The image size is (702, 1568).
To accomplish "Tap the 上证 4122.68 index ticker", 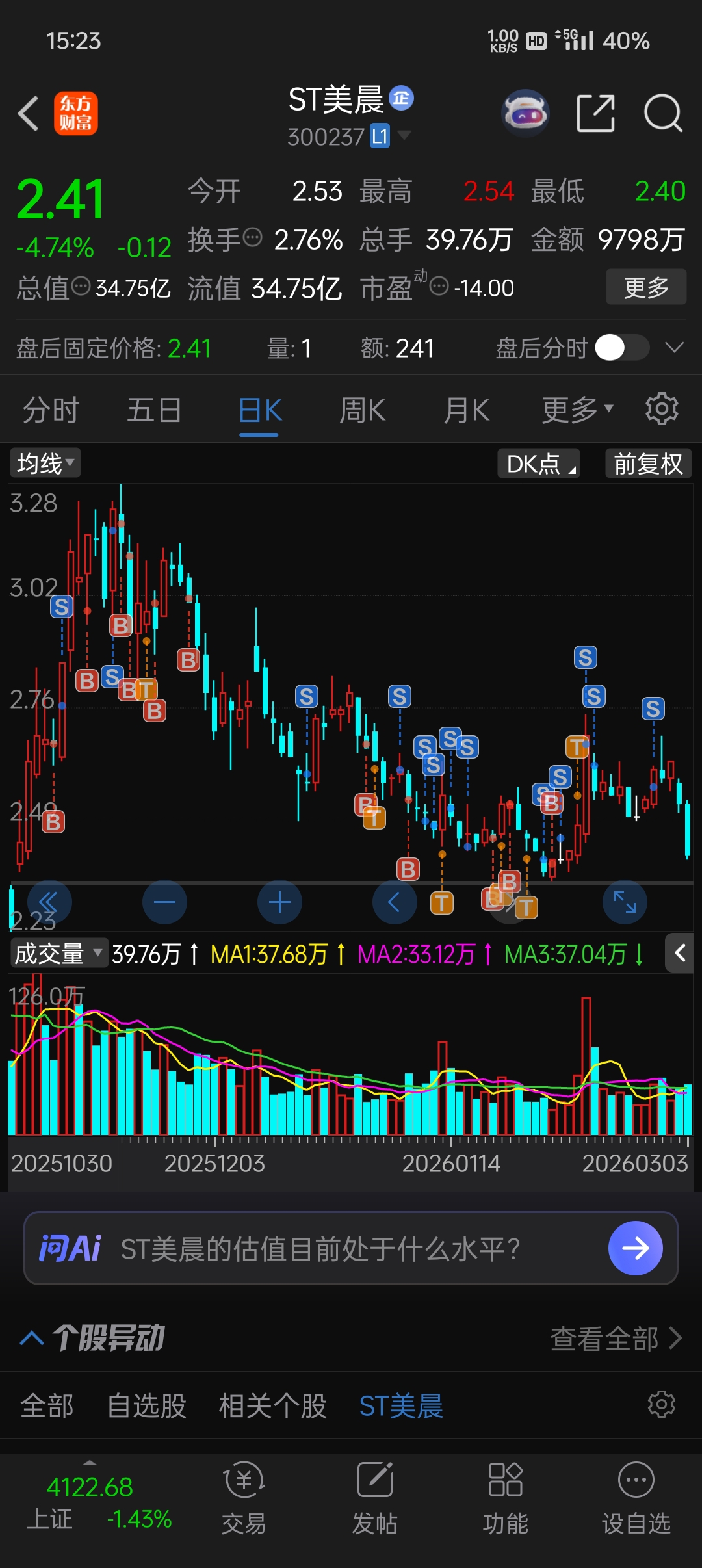I will [99, 1502].
